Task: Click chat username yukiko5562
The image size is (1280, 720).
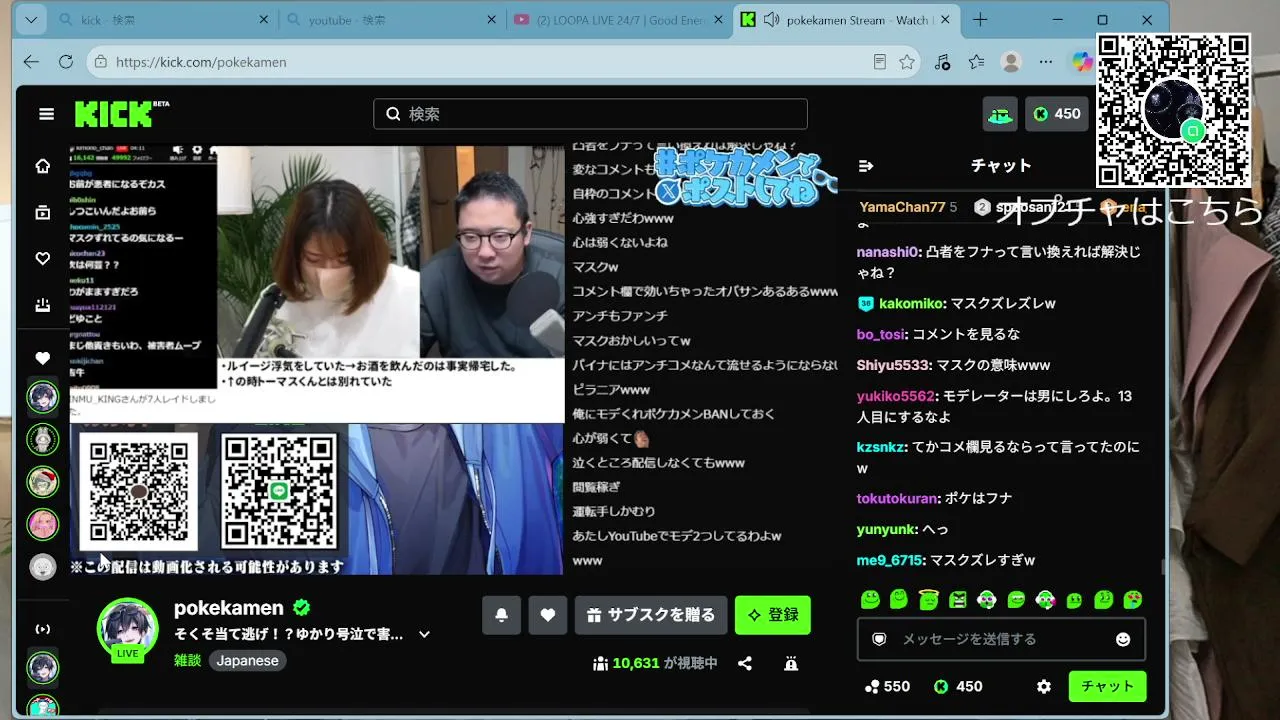Action: [x=895, y=396]
